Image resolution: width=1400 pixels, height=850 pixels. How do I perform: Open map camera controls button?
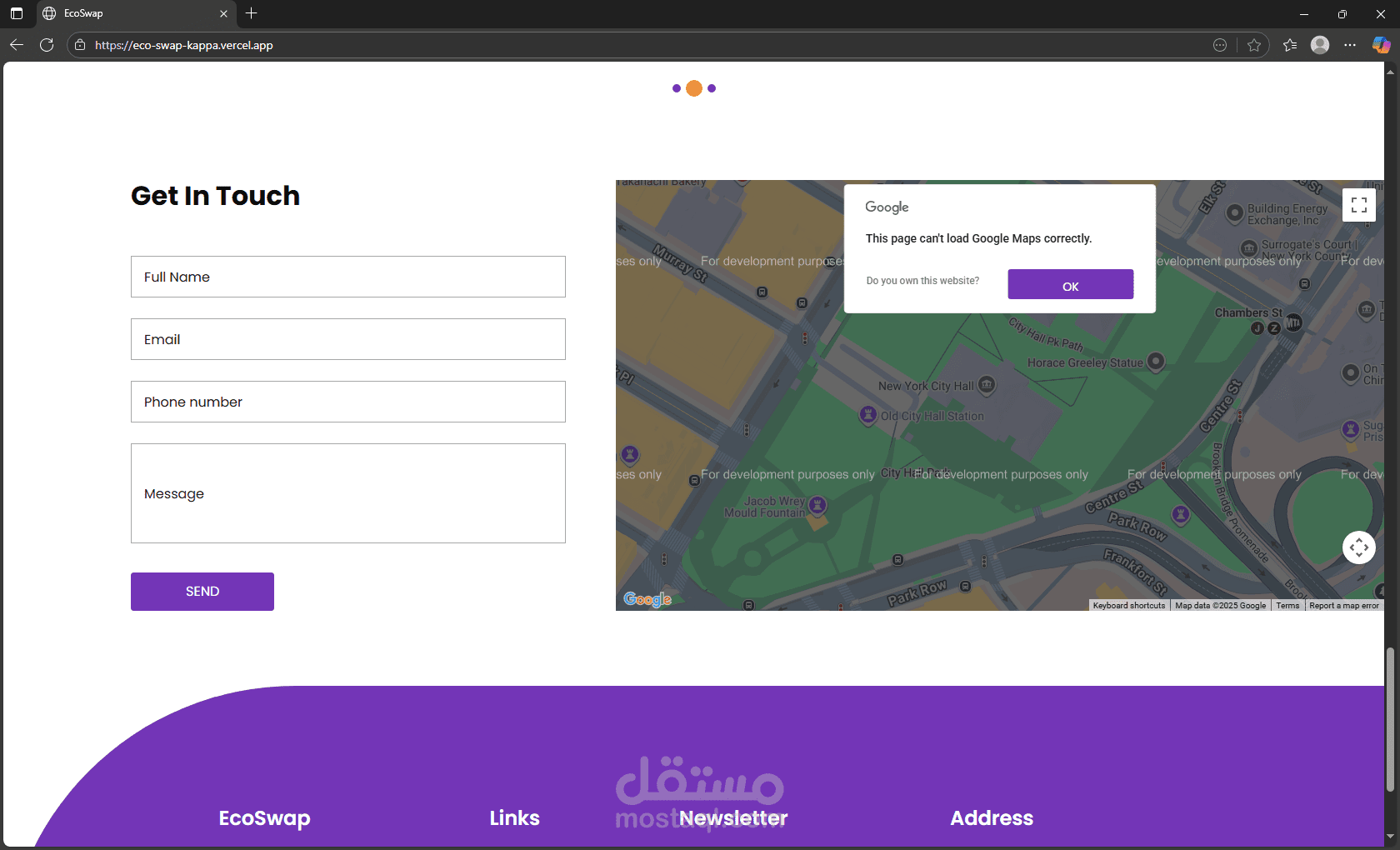[1359, 547]
